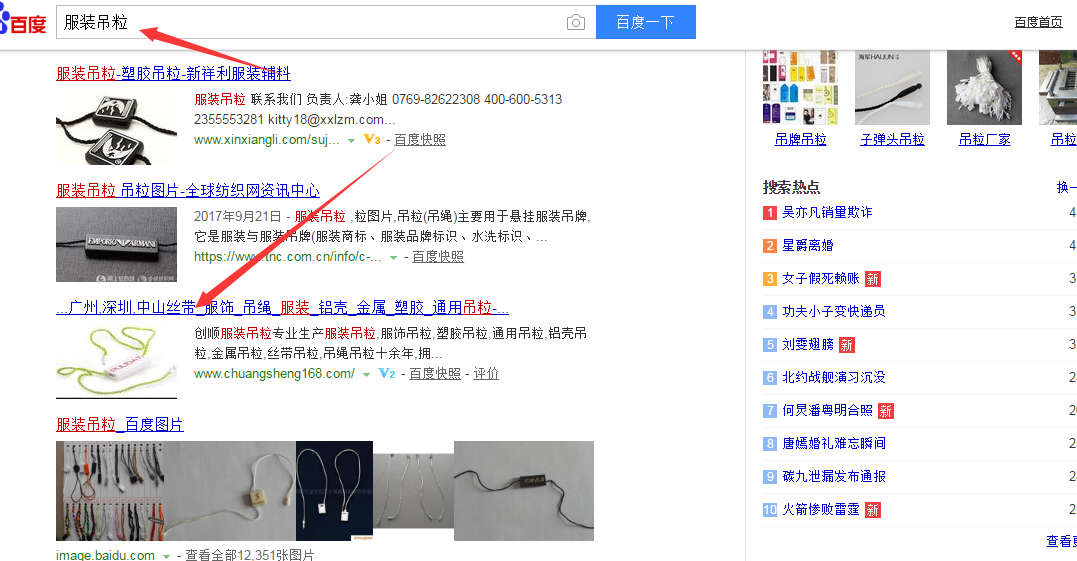Open the 服装吊粒_百度图片 result title
This screenshot has width=1077, height=561.
point(120,425)
